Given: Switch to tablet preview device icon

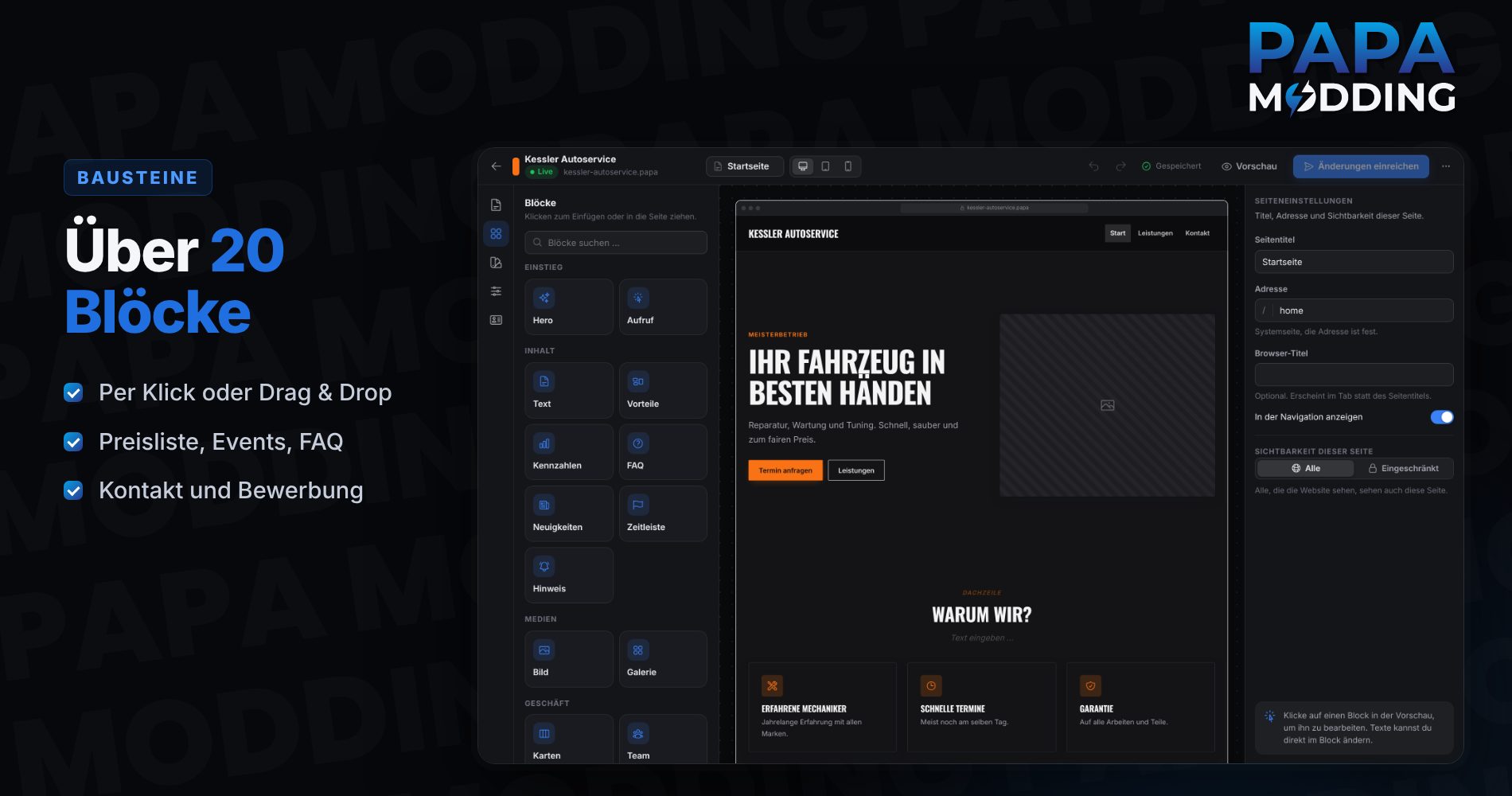Looking at the screenshot, I should click(825, 166).
